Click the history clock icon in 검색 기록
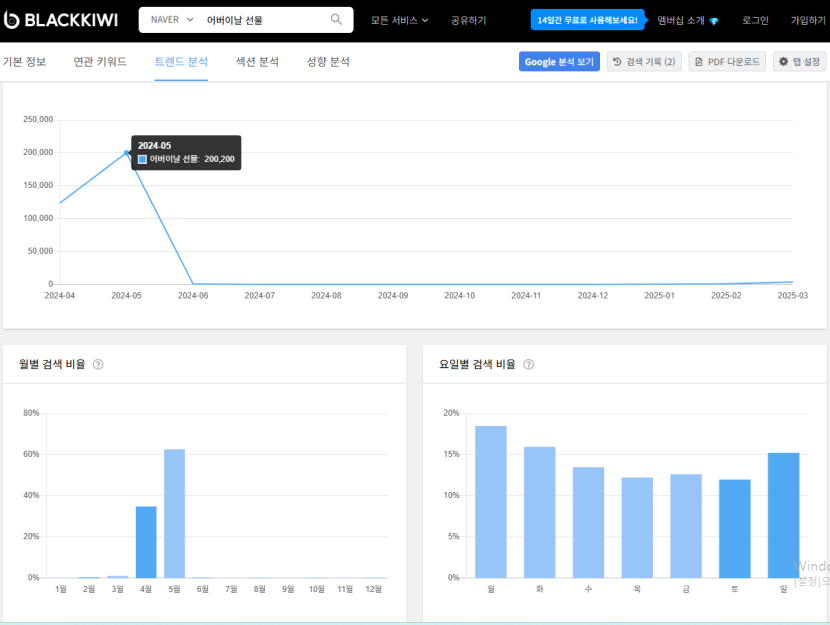830x625 pixels. pyautogui.click(x=617, y=62)
